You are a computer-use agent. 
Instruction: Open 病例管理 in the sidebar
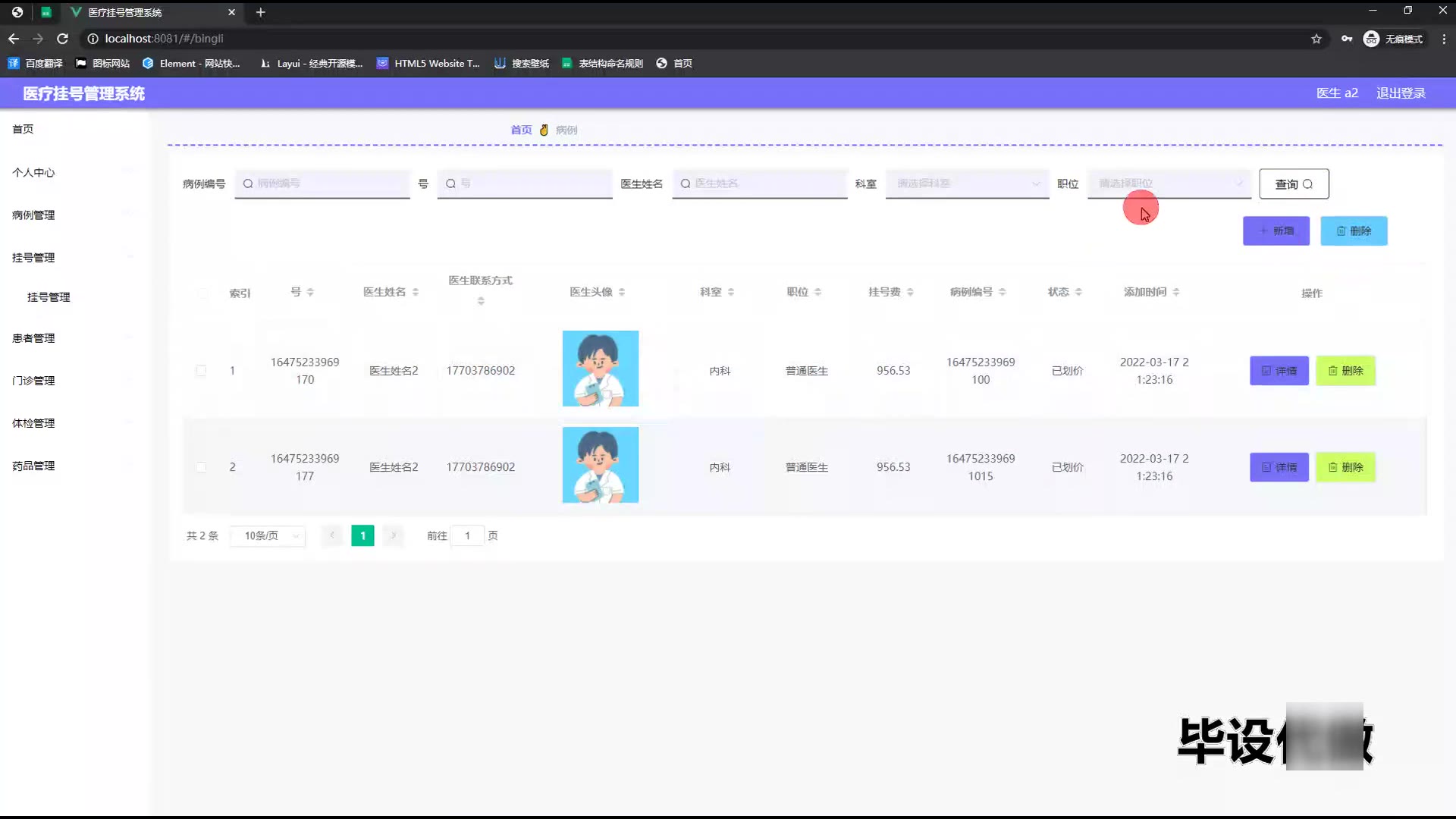coord(33,215)
